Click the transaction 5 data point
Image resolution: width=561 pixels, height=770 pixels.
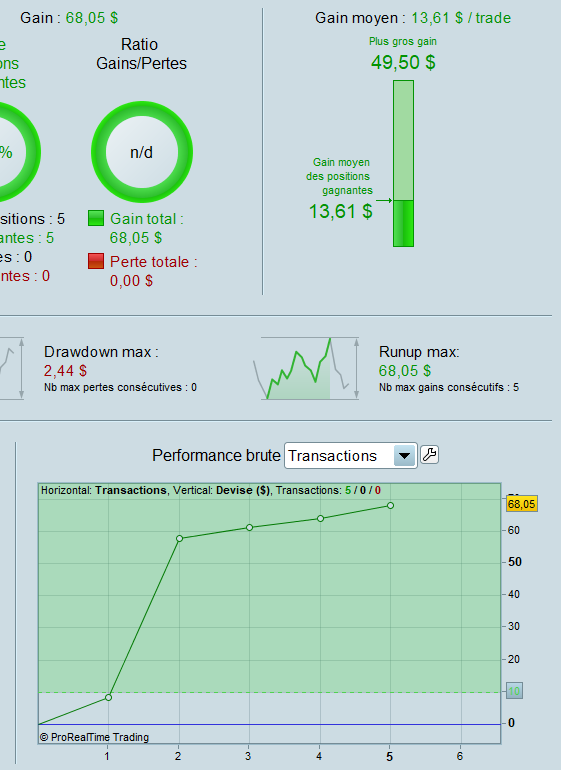point(391,506)
